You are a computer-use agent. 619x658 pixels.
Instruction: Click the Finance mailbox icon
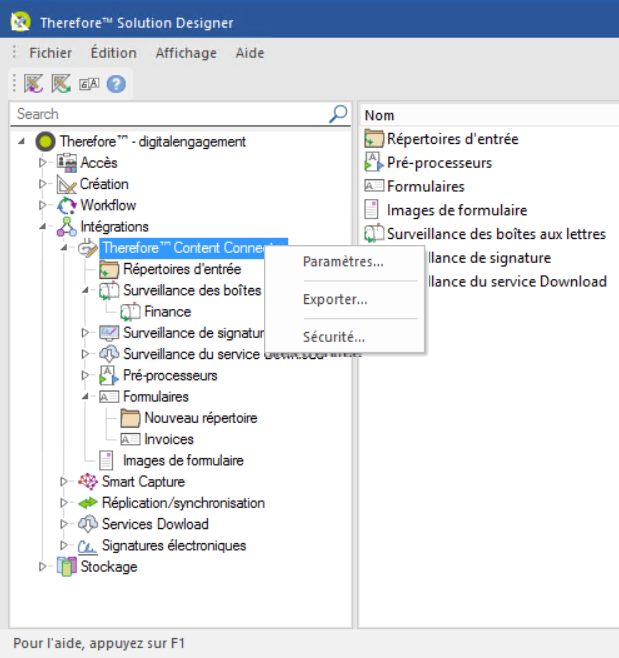coord(130,312)
